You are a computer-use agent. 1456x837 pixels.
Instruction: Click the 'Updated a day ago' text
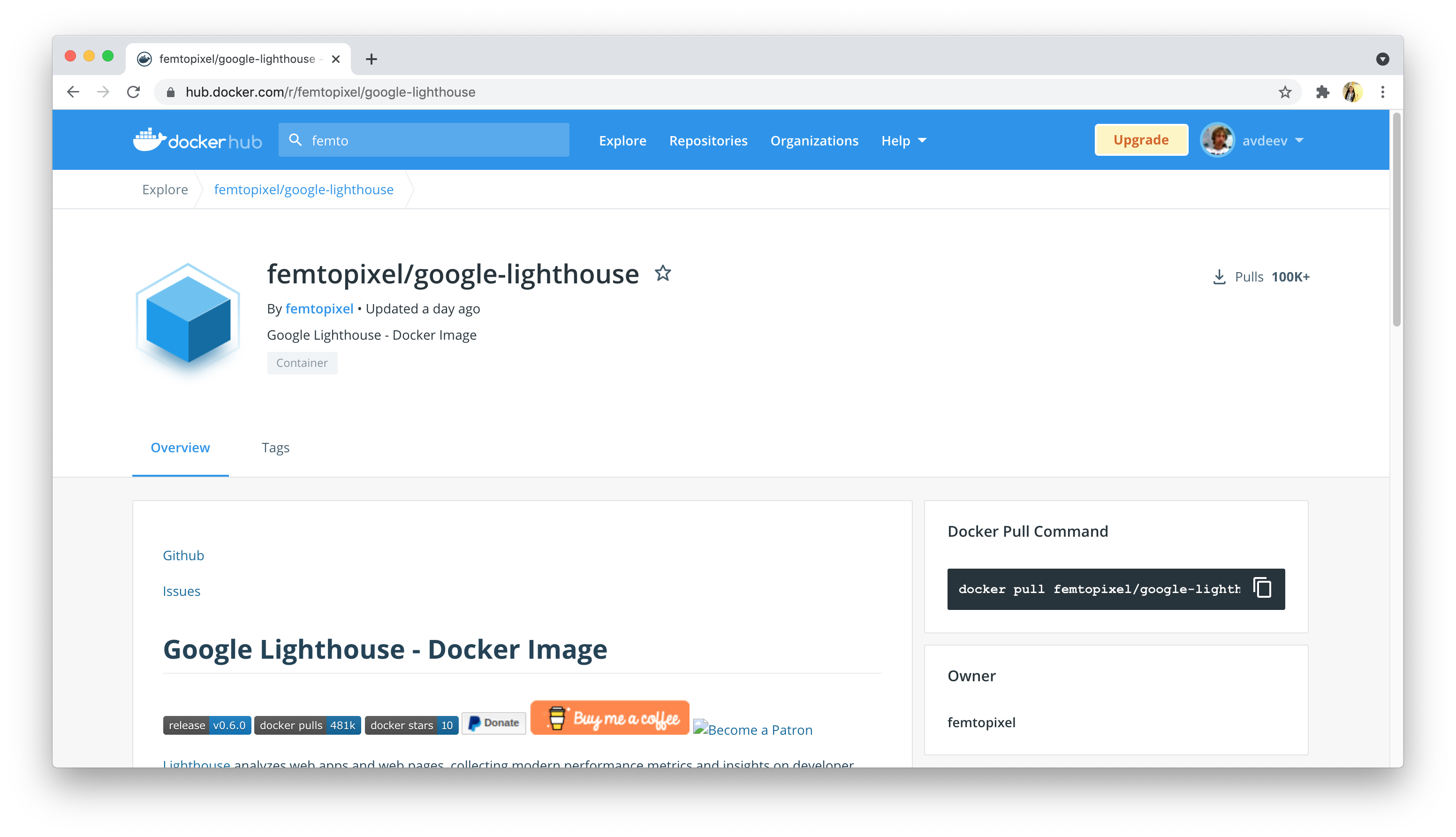(x=422, y=309)
